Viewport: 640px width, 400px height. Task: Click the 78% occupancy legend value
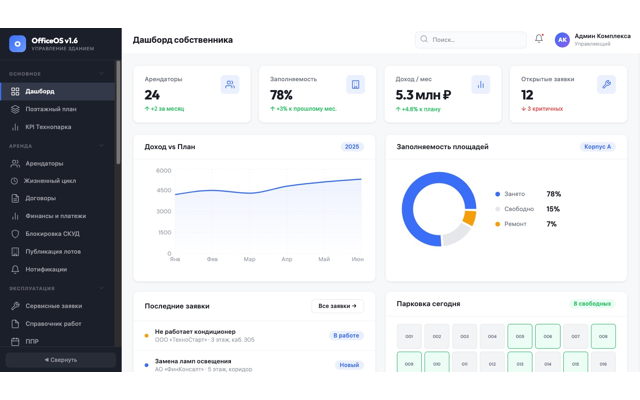pos(553,194)
